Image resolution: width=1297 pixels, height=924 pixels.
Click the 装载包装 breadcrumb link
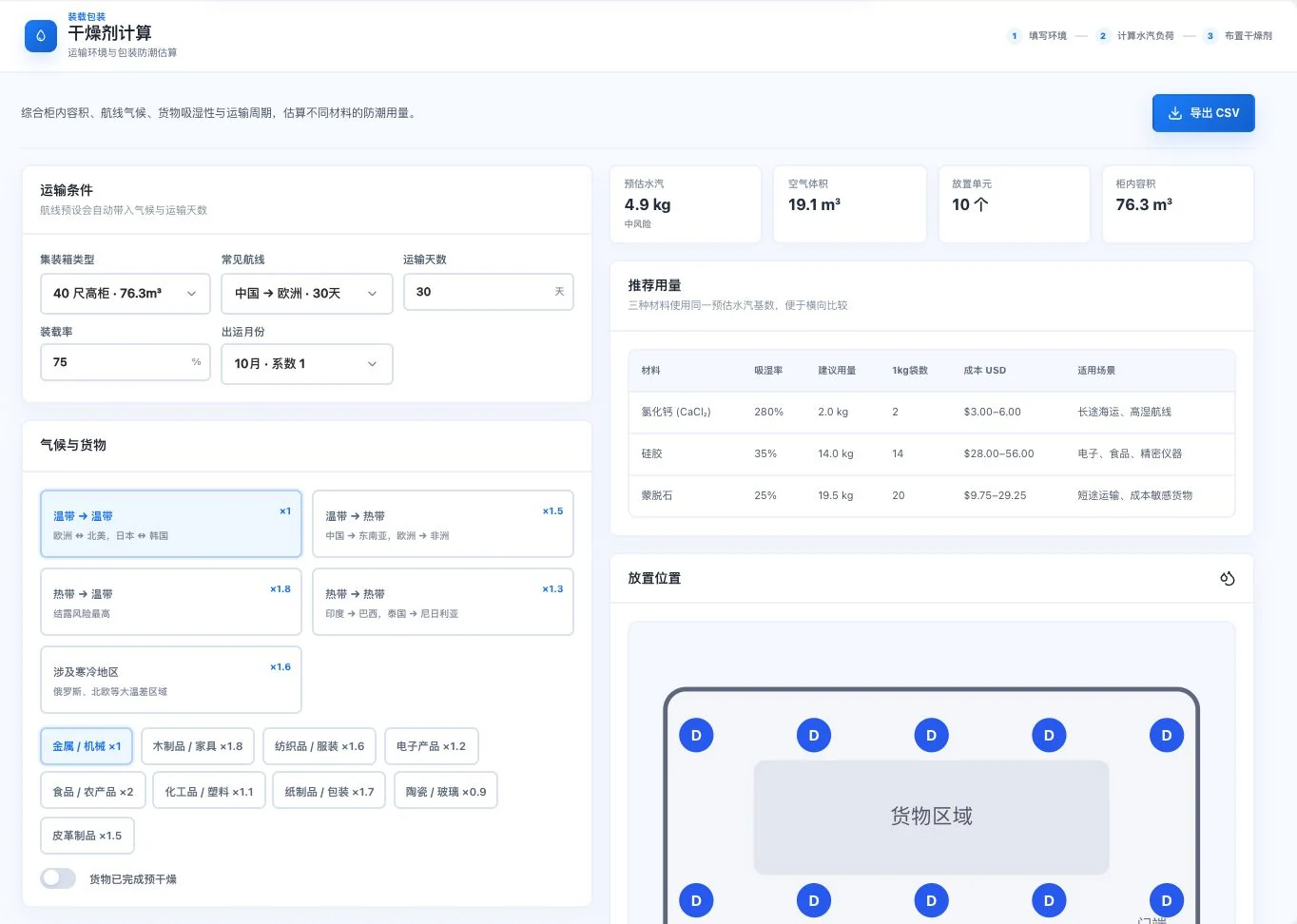click(x=87, y=17)
